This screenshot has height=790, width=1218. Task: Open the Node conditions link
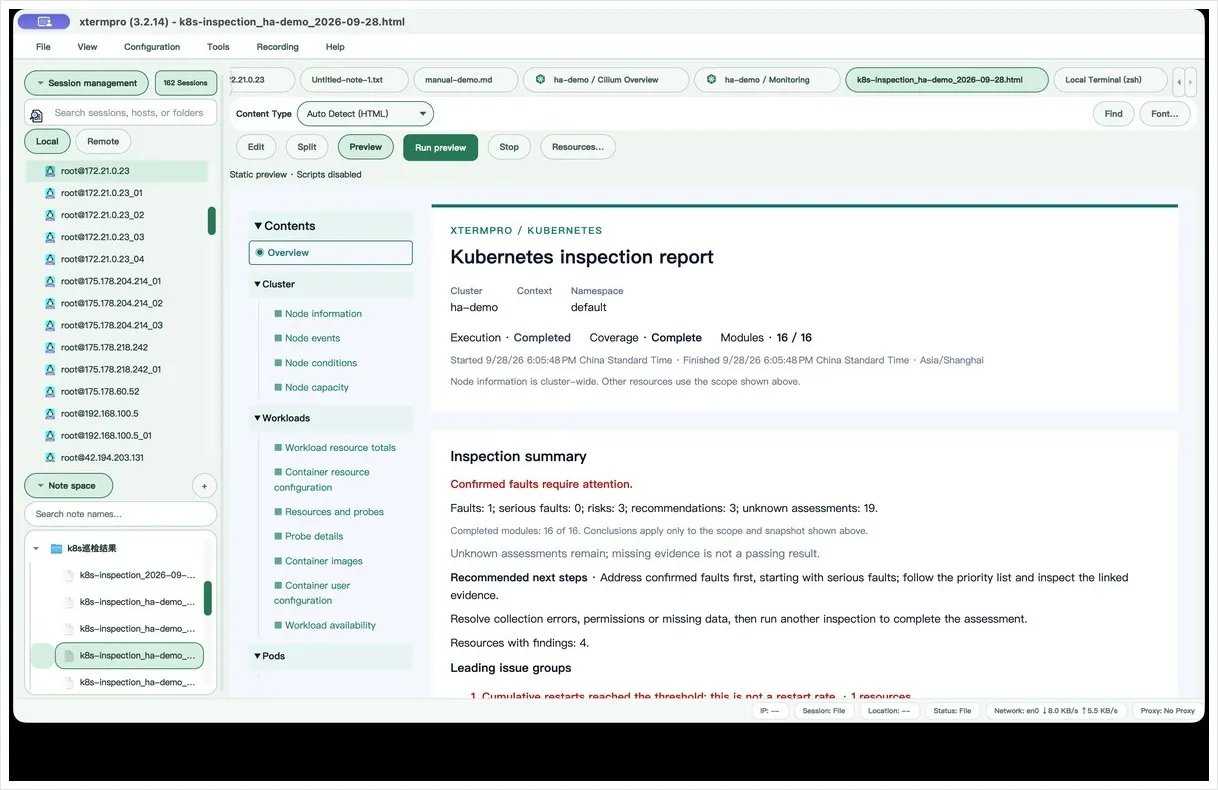coord(321,363)
